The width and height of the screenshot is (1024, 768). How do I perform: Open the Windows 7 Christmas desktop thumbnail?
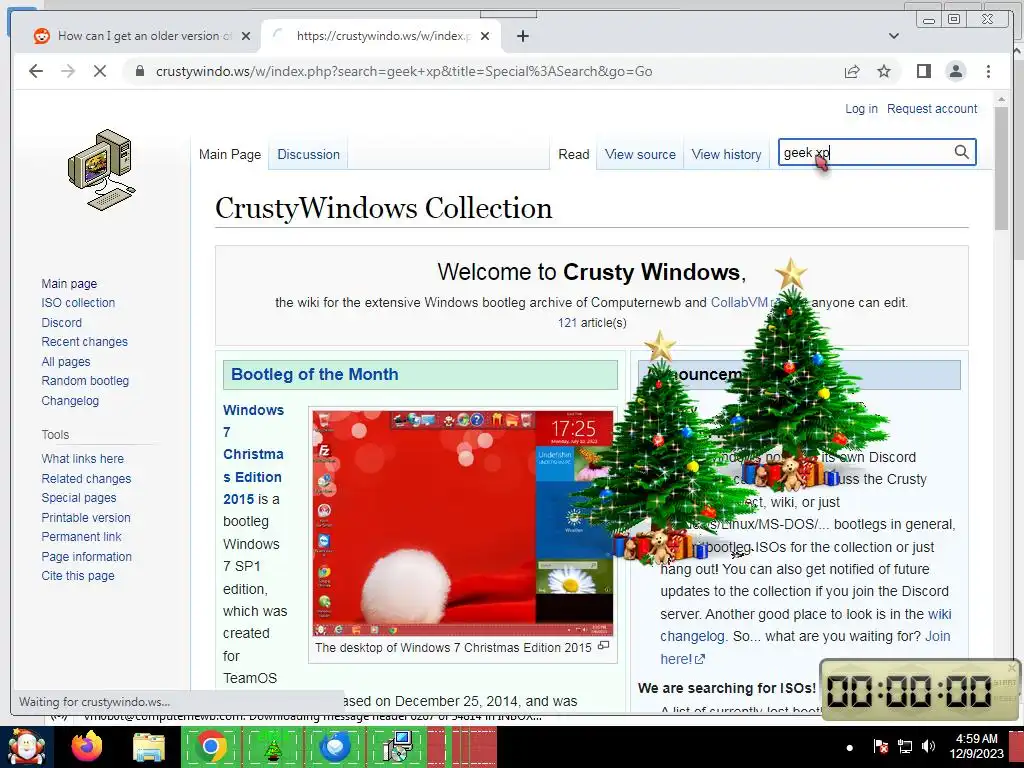point(462,522)
